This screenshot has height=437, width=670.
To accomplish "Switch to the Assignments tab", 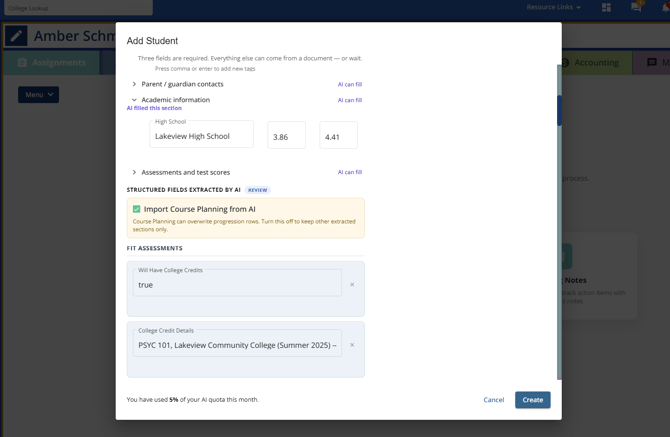I will pos(51,62).
